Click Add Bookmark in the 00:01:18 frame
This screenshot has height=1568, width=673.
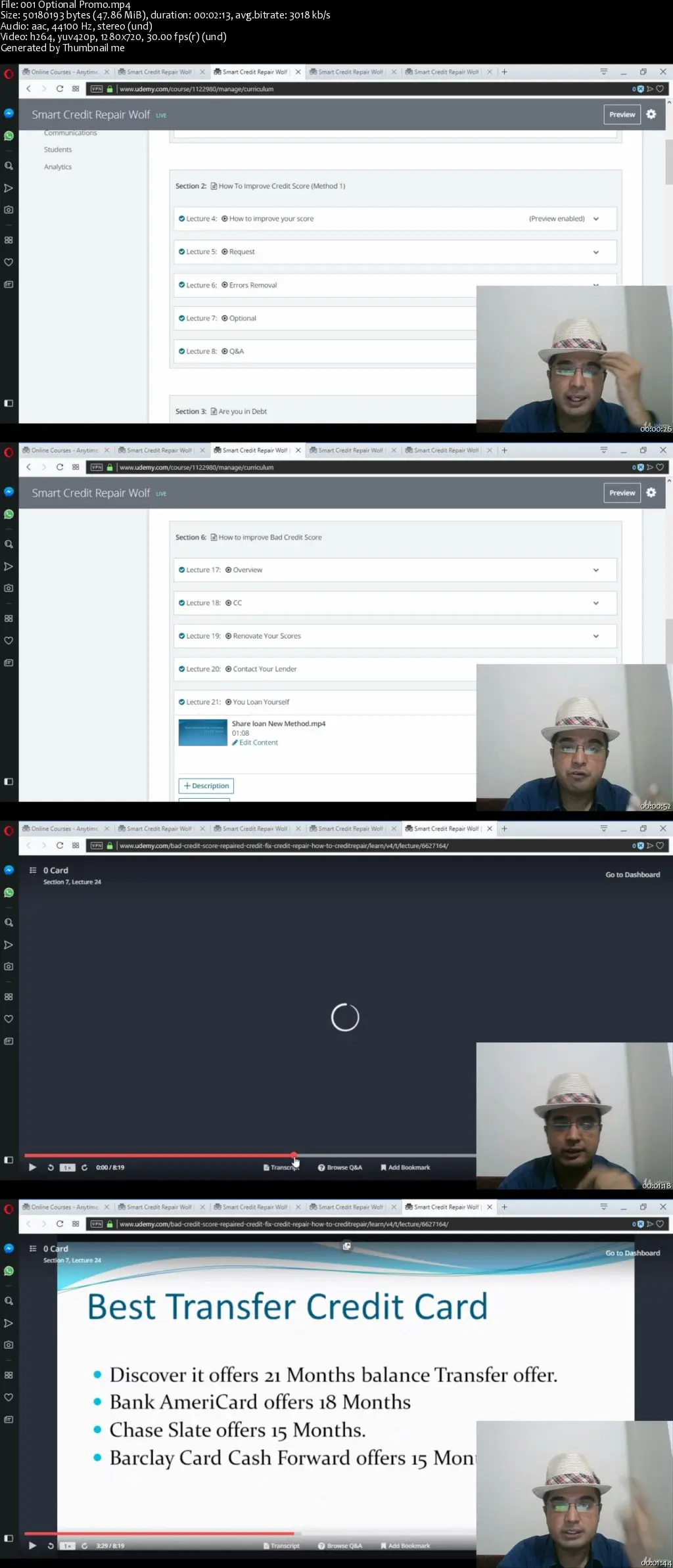(406, 1167)
